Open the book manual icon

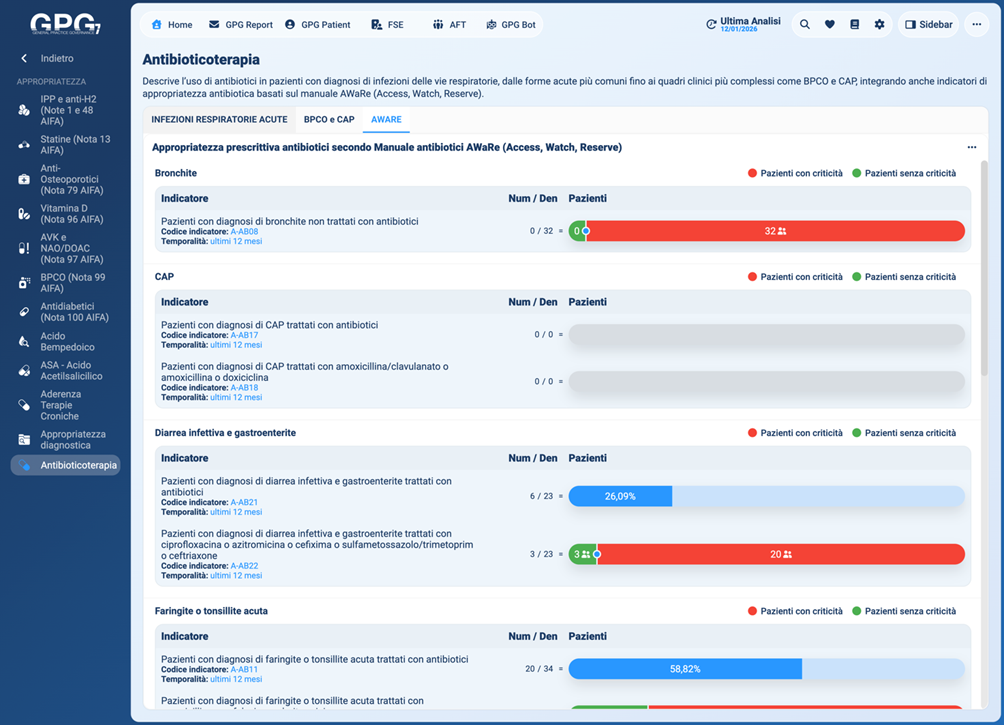pos(854,24)
